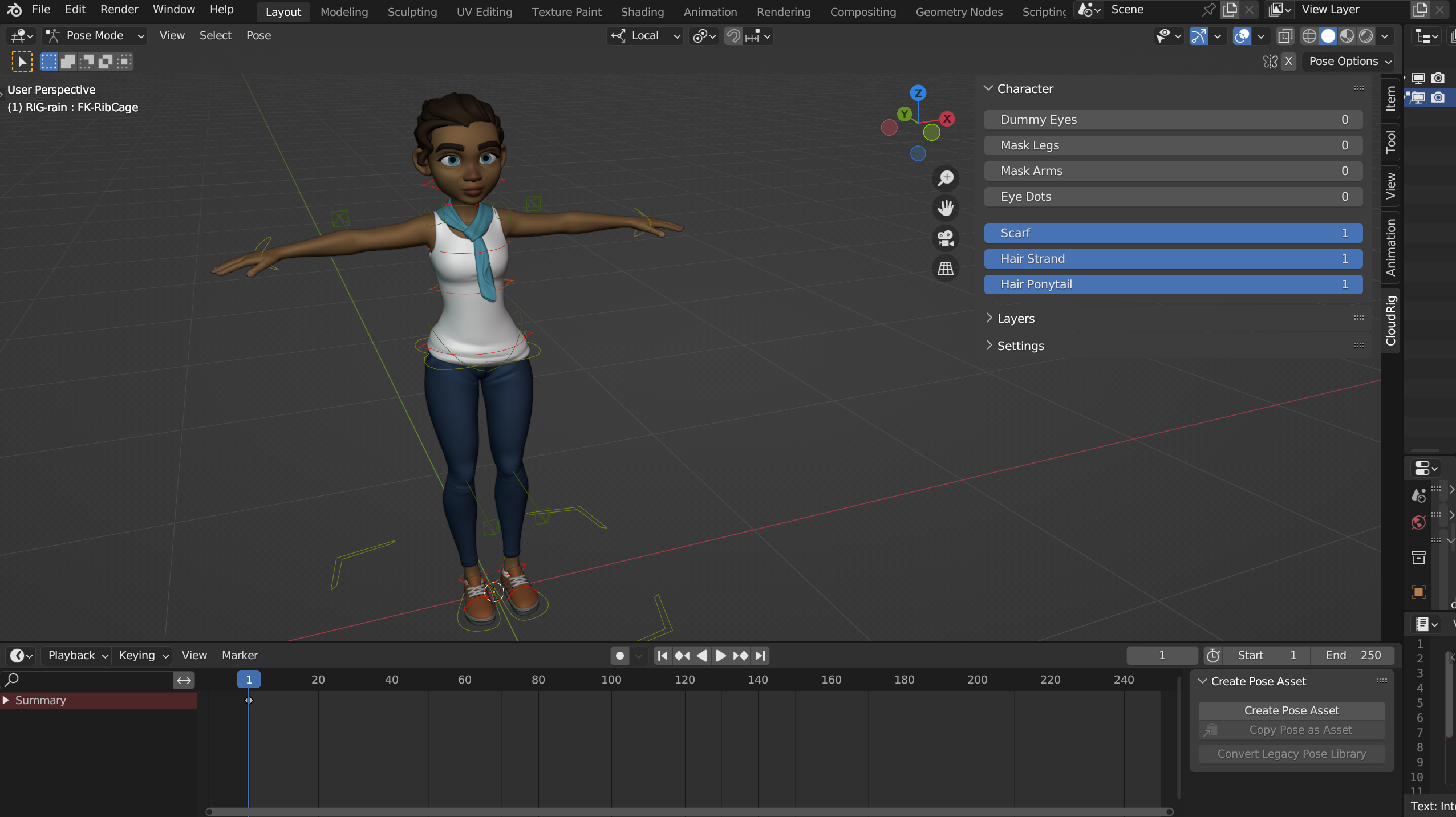This screenshot has height=817, width=1456.
Task: Click the new scene icon
Action: [x=1230, y=10]
